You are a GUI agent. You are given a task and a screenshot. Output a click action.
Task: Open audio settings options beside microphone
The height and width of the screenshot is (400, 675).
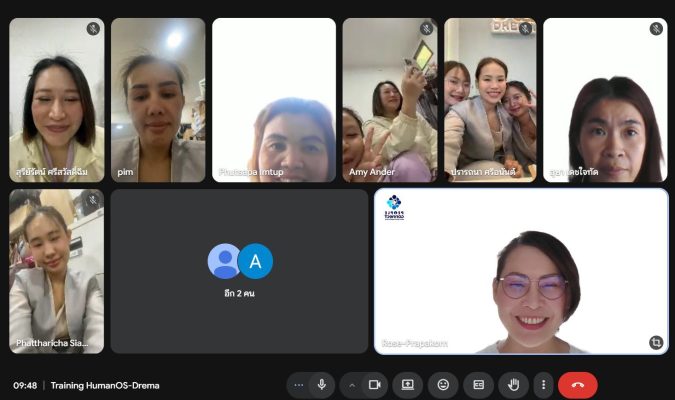299,384
